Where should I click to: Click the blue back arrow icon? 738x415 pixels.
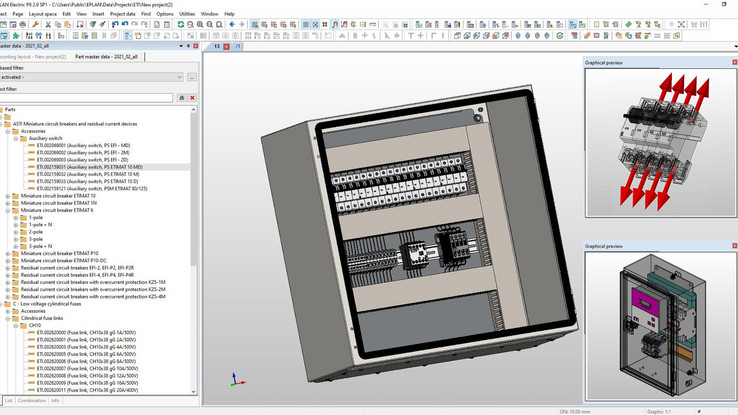point(232,24)
